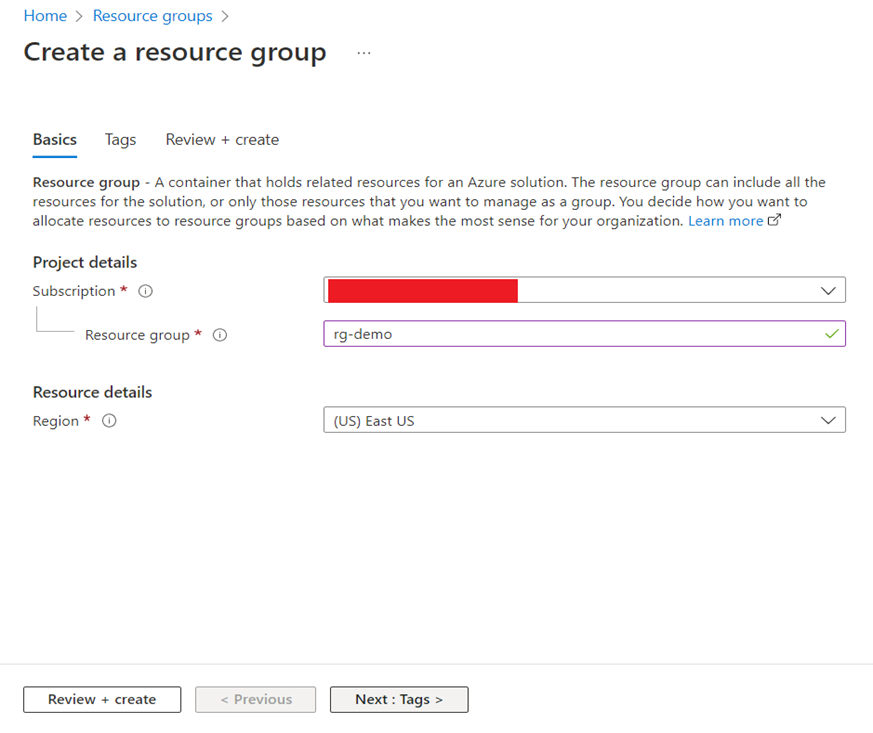This screenshot has width=873, height=733.
Task: Click the green validation checkmark on resource group
Action: (831, 333)
